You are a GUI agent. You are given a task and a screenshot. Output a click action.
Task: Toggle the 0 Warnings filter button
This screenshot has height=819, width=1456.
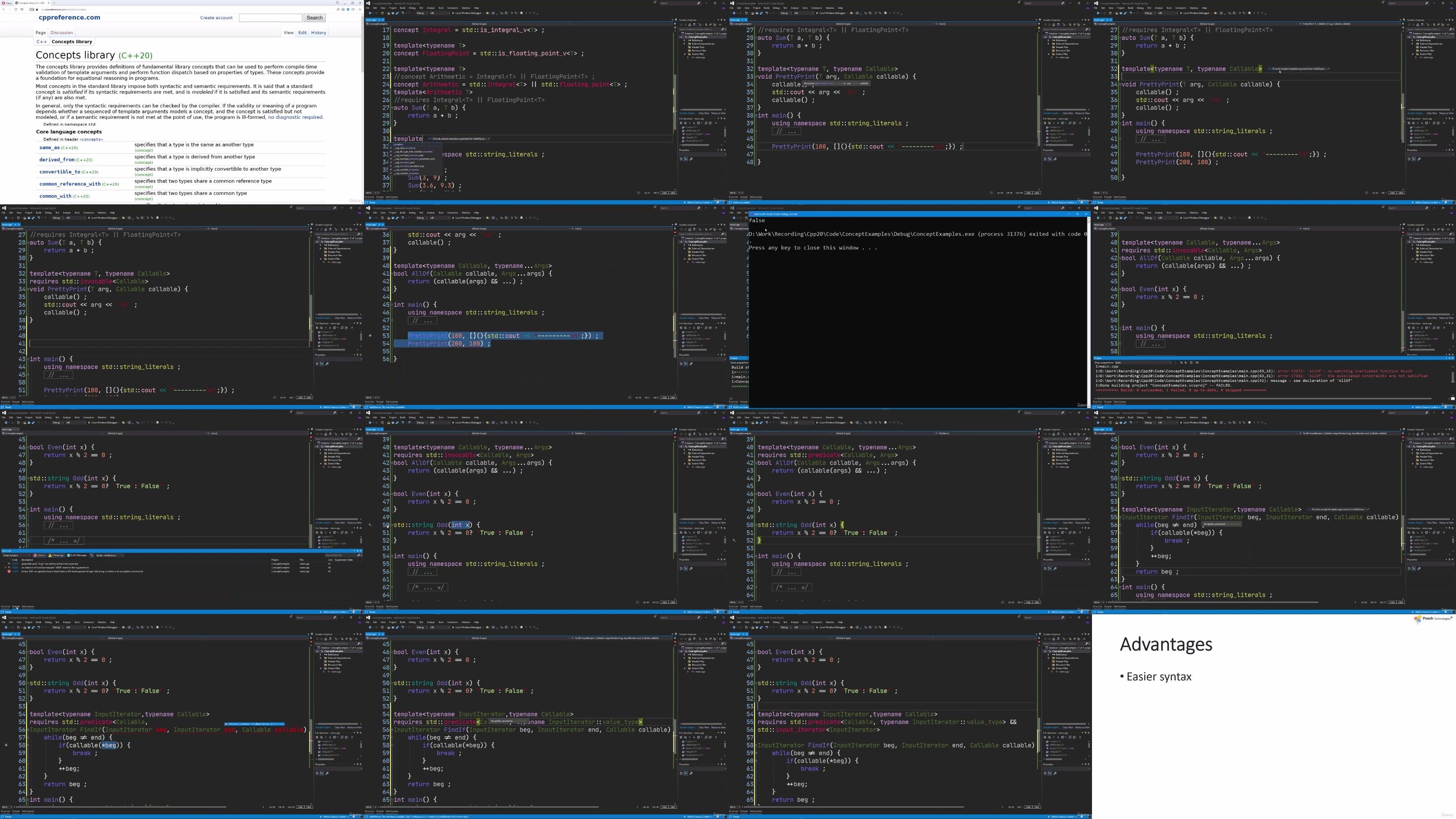(x=56, y=556)
